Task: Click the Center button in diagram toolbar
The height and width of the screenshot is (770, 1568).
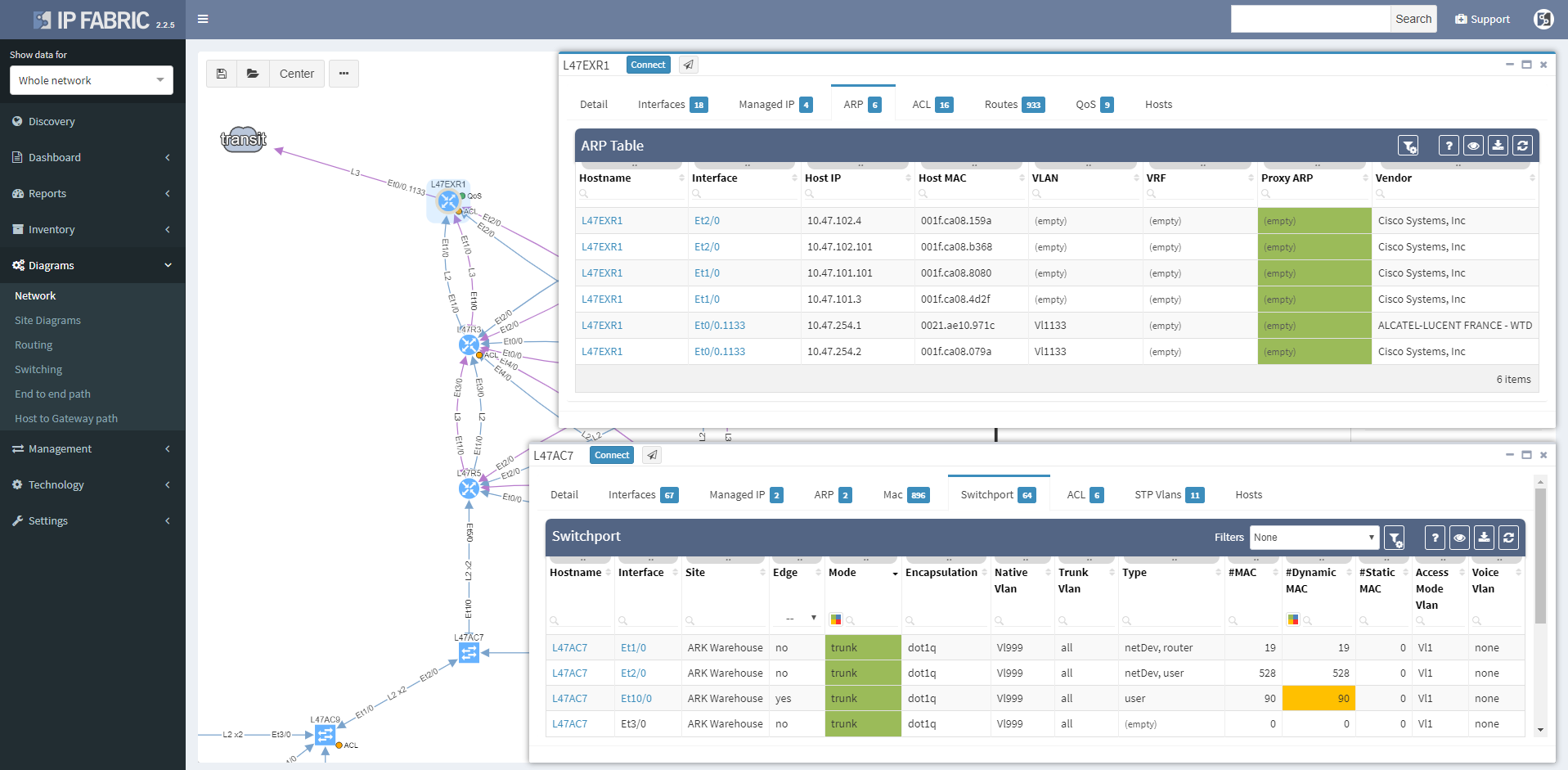Action: pos(297,74)
